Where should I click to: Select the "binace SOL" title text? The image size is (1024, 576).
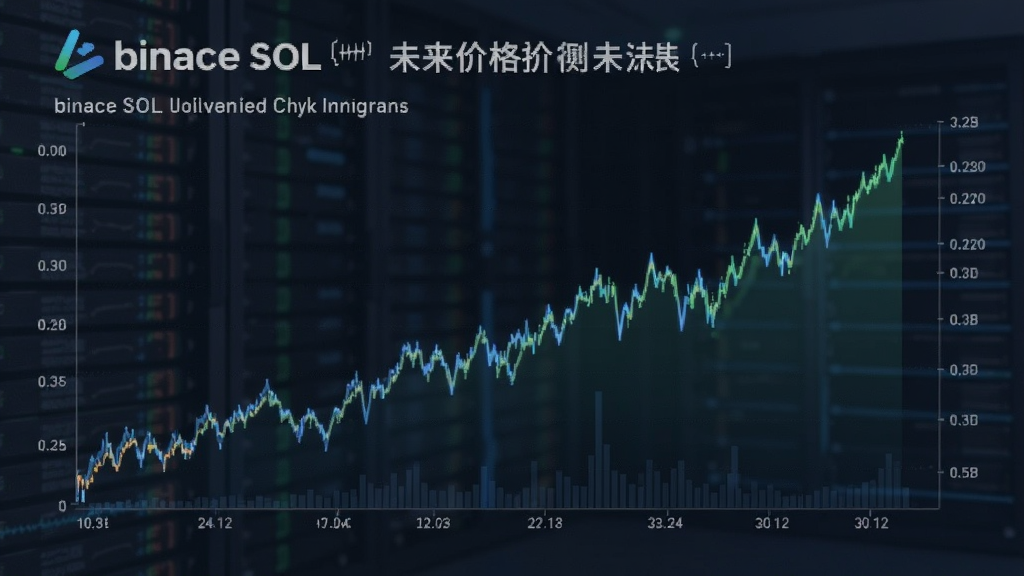(217, 56)
